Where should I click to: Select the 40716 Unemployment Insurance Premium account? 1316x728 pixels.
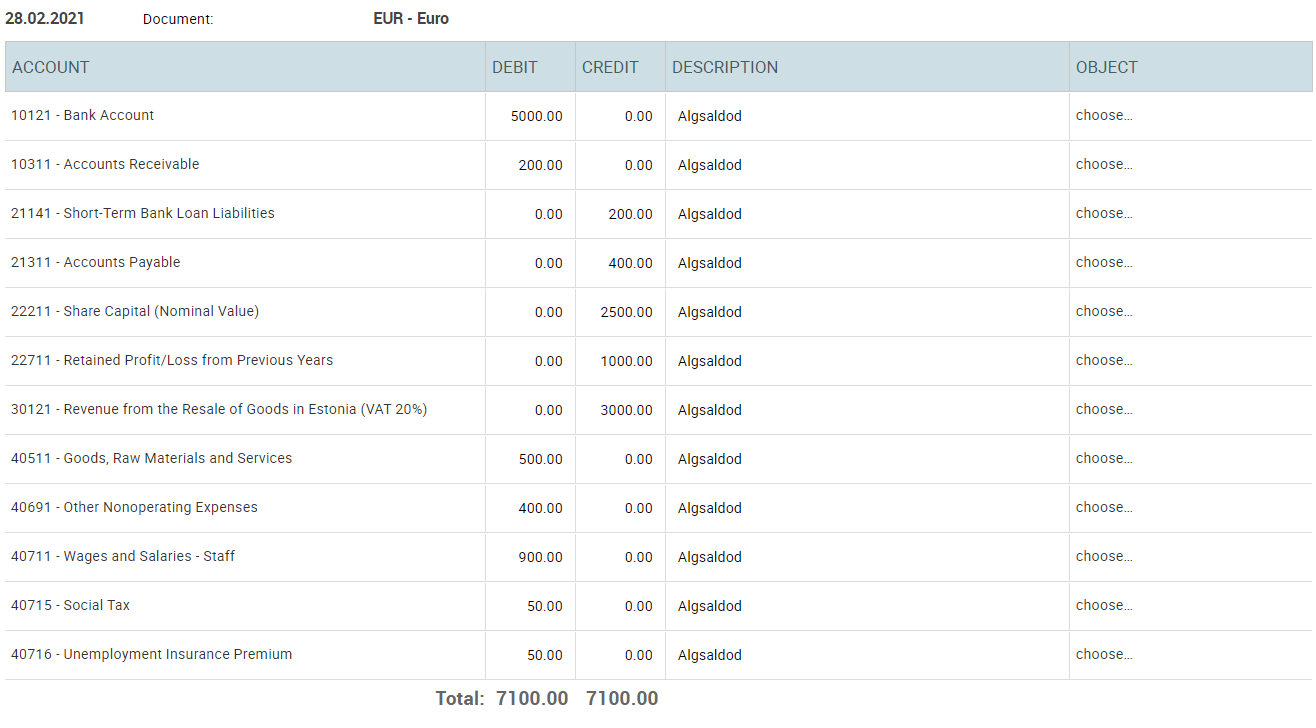152,654
